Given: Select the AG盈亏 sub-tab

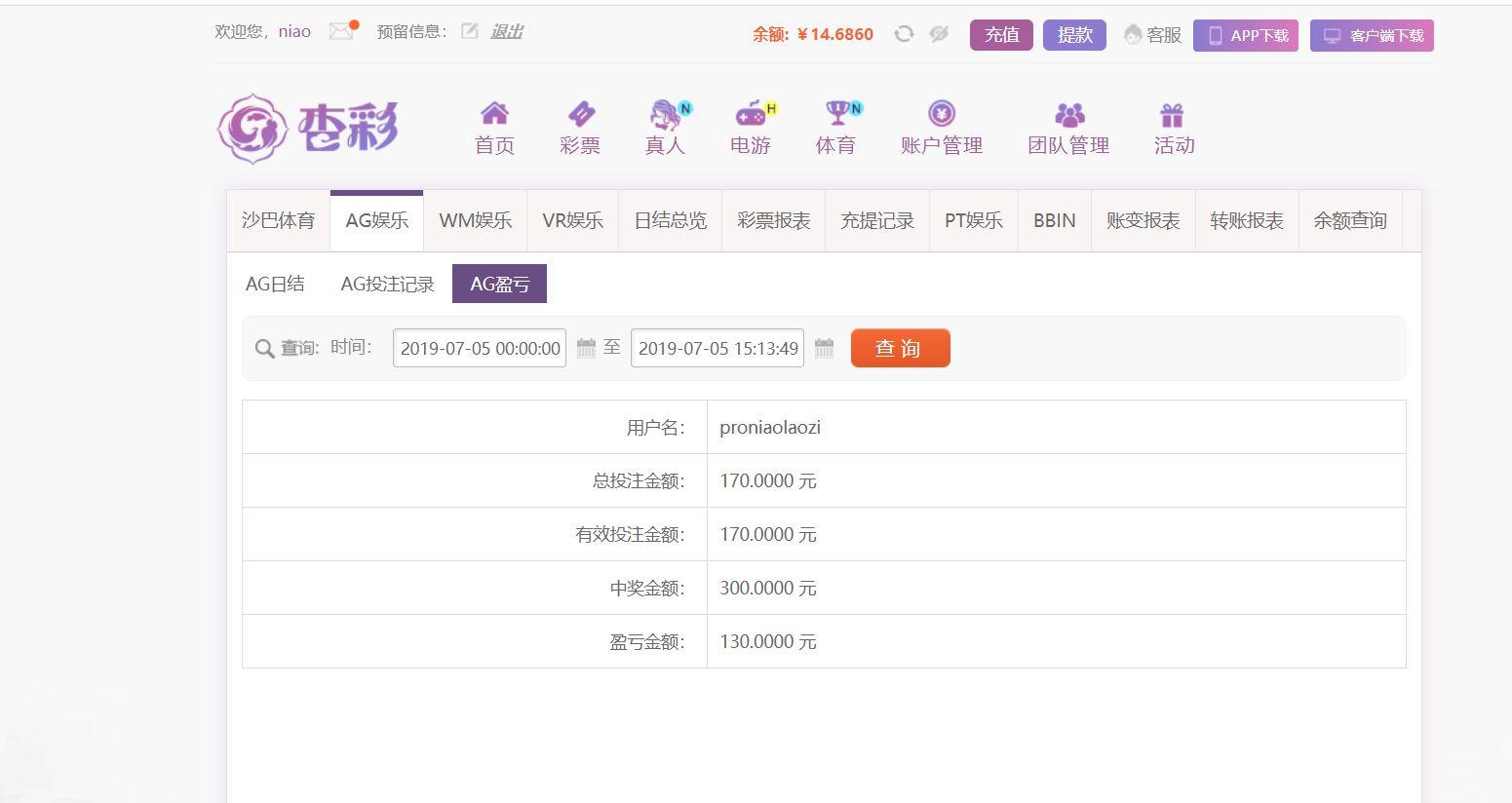Looking at the screenshot, I should [x=499, y=284].
